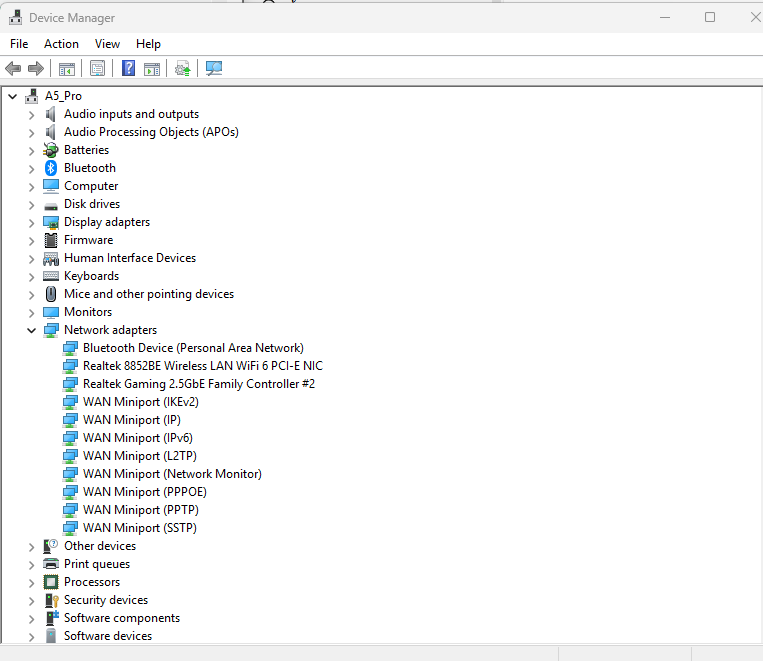Screen dimensions: 763x661
Task: Open the View menu
Action: point(107,44)
